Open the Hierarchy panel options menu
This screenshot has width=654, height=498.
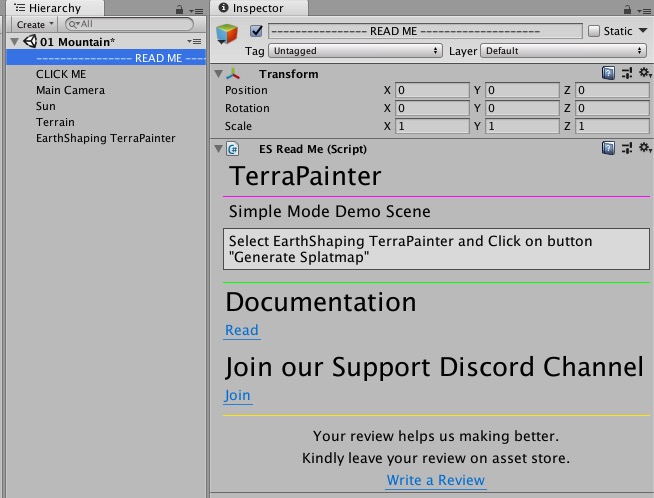[196, 11]
